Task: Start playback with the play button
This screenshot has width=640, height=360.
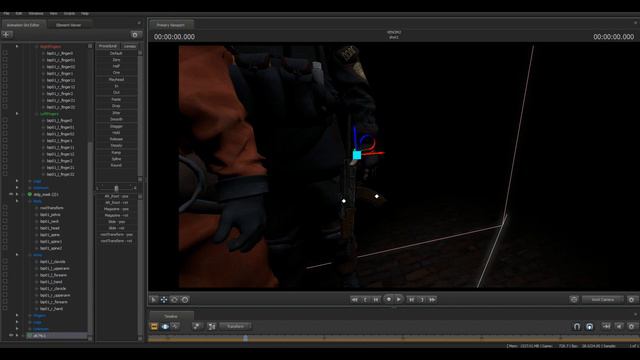Action: 399,299
